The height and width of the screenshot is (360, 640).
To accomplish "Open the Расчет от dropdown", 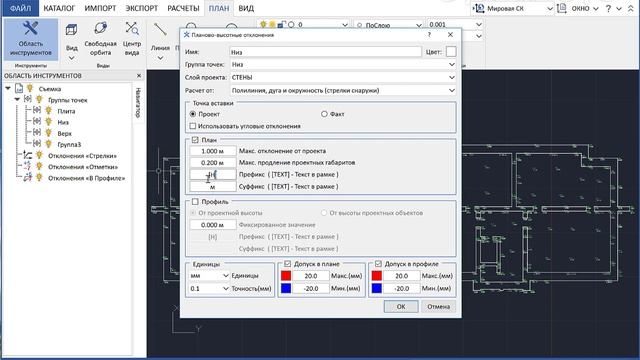I will tap(343, 90).
